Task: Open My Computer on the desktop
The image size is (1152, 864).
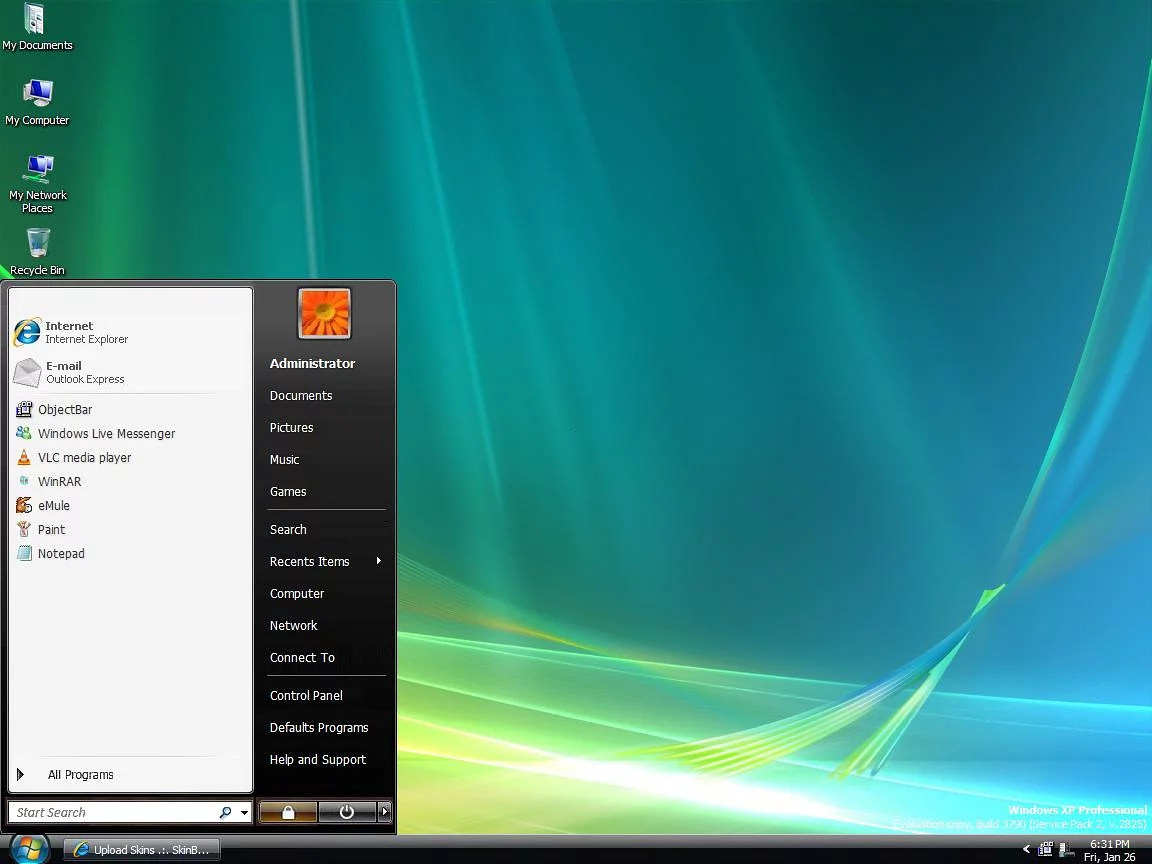Action: coord(37,102)
